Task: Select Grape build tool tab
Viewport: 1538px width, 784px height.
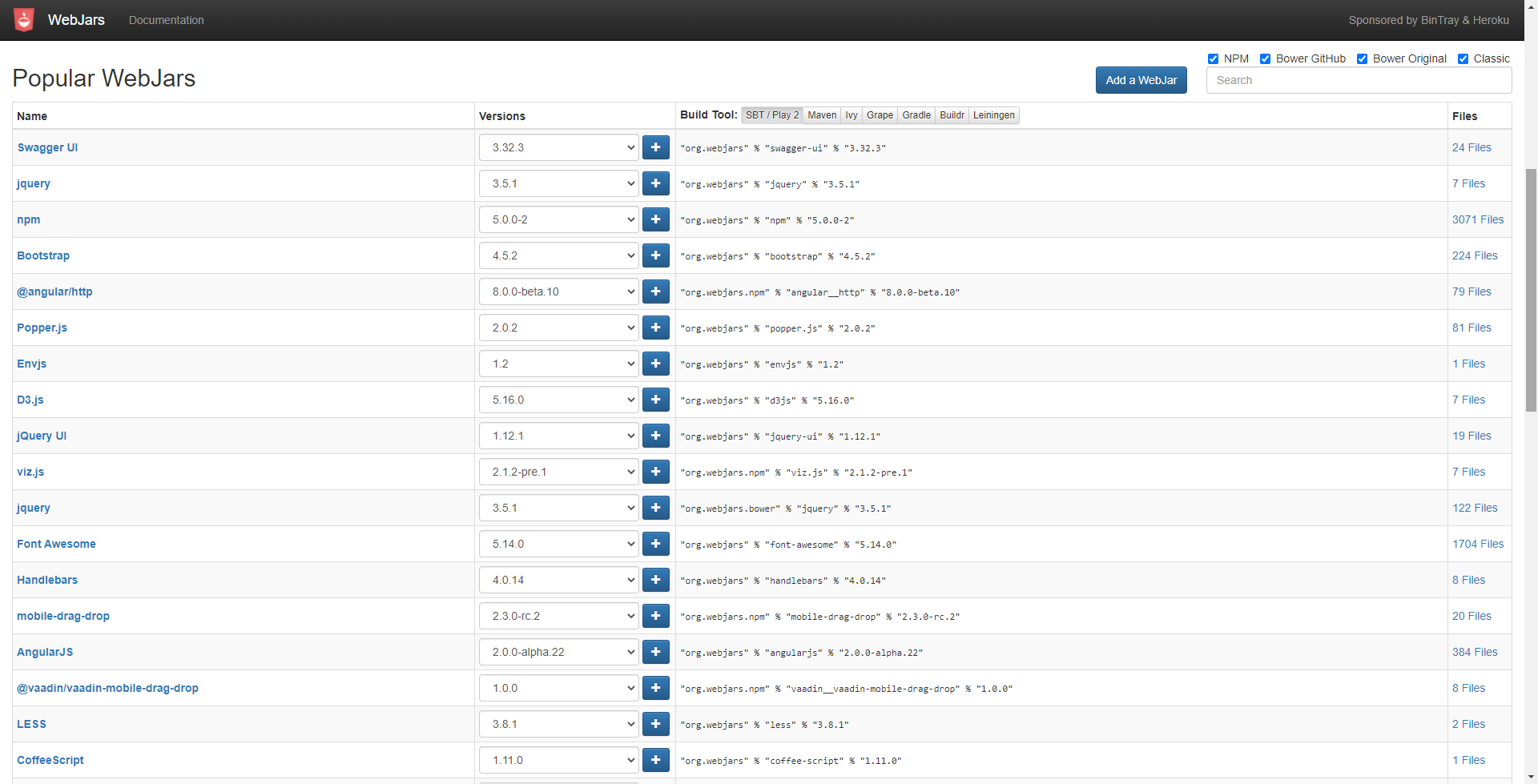Action: coord(880,115)
